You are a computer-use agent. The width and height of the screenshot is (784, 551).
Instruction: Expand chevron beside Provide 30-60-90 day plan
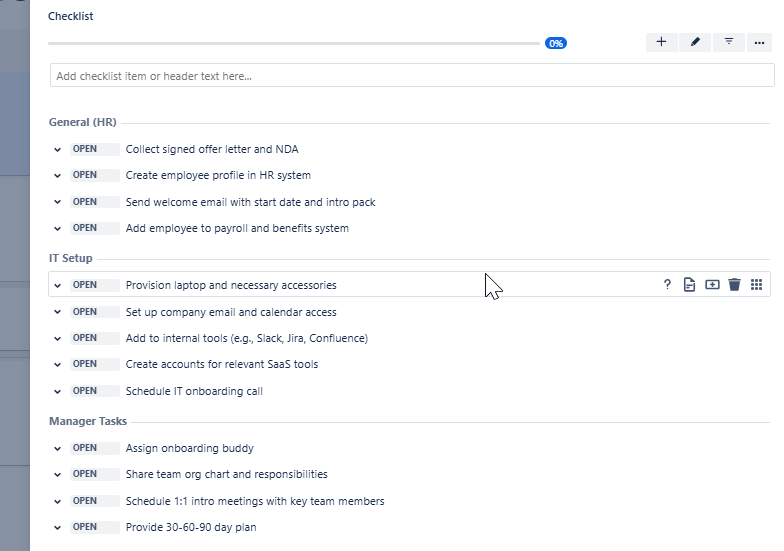pyautogui.click(x=57, y=527)
